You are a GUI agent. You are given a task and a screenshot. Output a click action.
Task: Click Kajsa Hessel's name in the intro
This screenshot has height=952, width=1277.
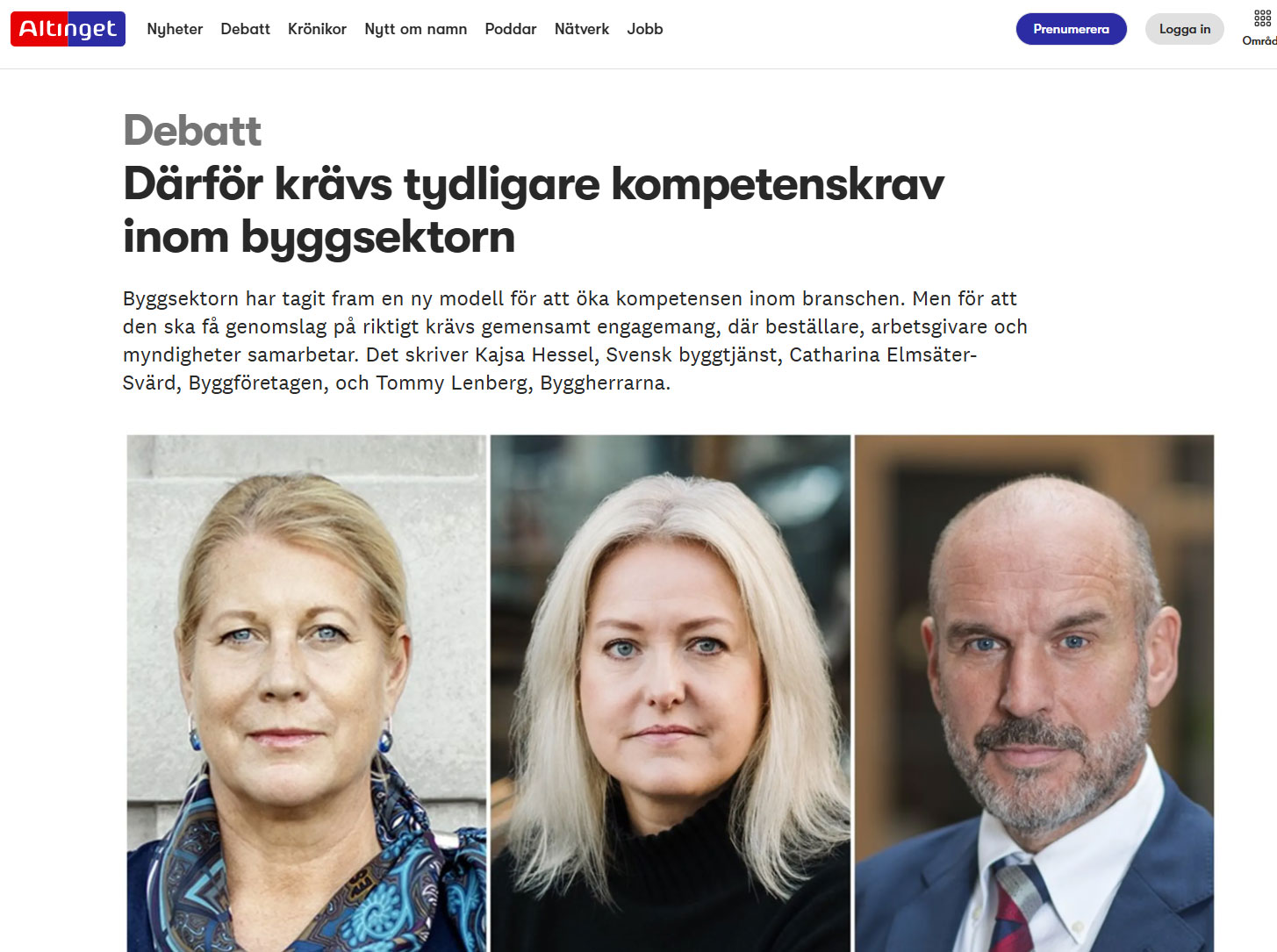tap(534, 354)
